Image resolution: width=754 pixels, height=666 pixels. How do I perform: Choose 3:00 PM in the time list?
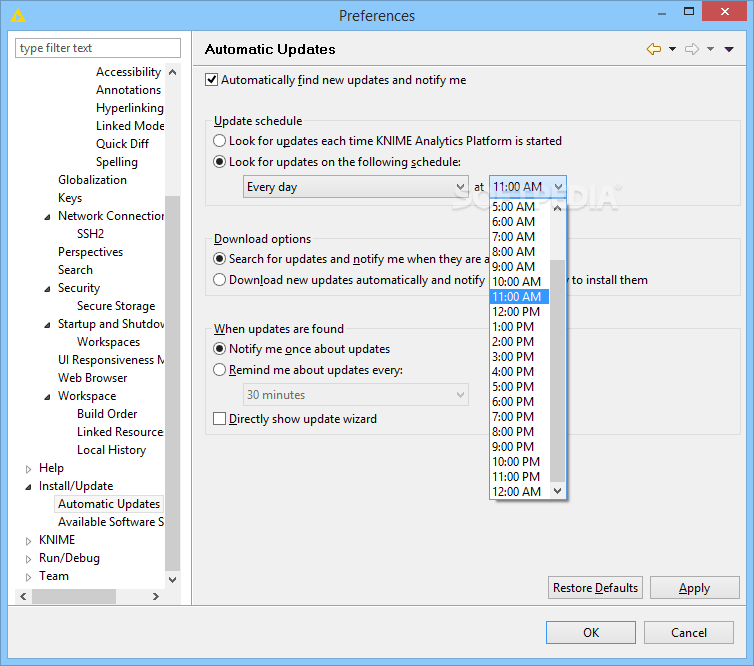point(519,357)
